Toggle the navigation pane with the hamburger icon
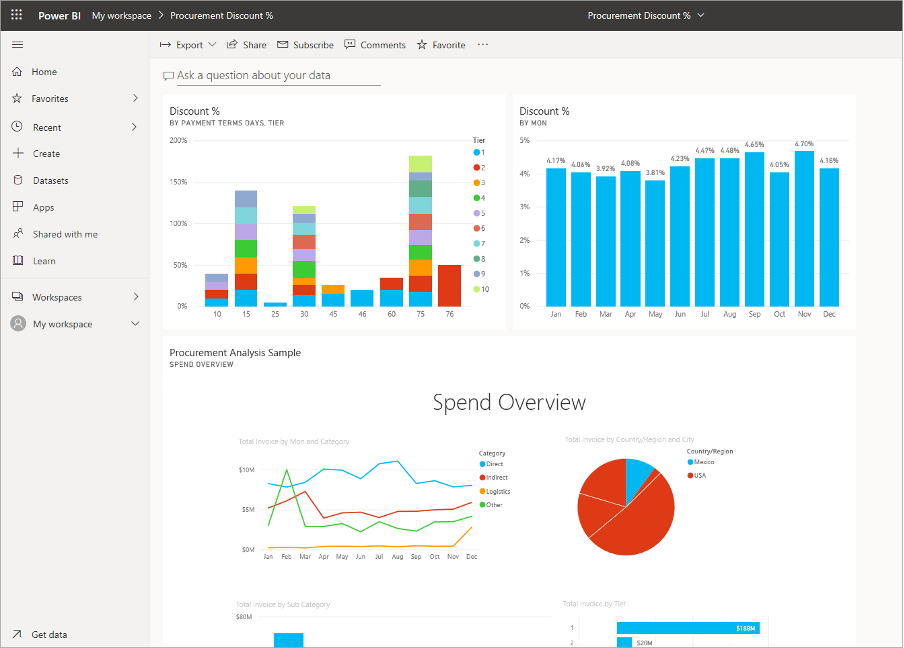The image size is (904, 648). click(16, 44)
